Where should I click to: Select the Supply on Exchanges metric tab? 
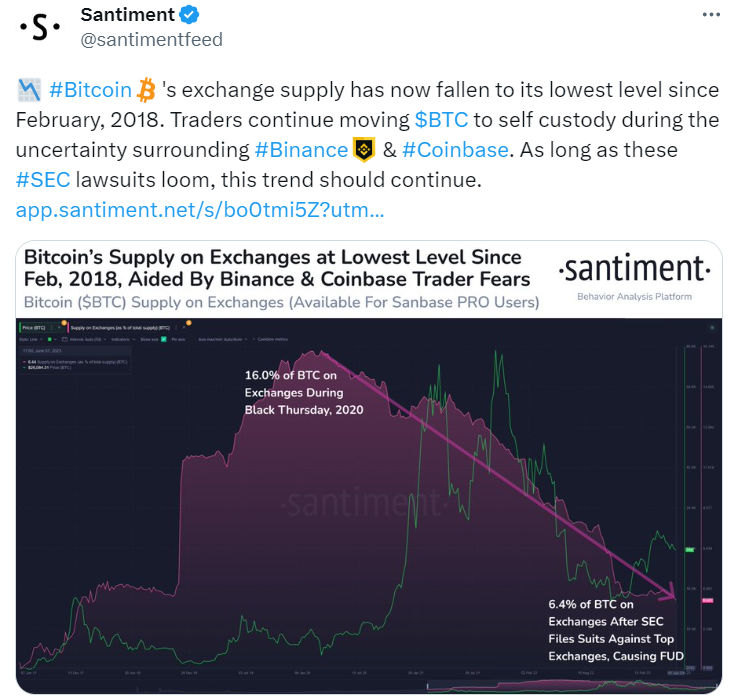[x=120, y=328]
